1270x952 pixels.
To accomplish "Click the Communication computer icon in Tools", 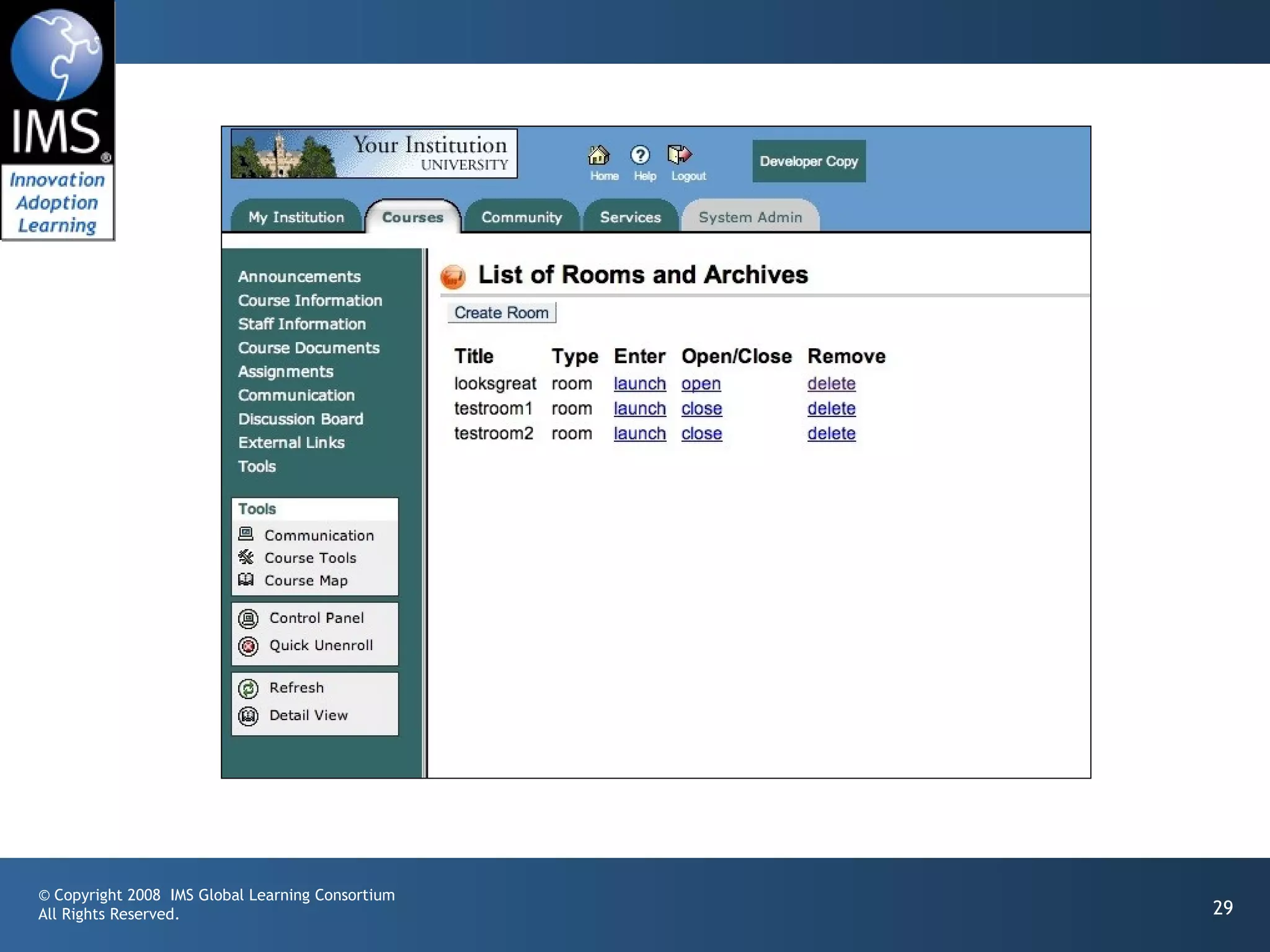I will point(246,534).
